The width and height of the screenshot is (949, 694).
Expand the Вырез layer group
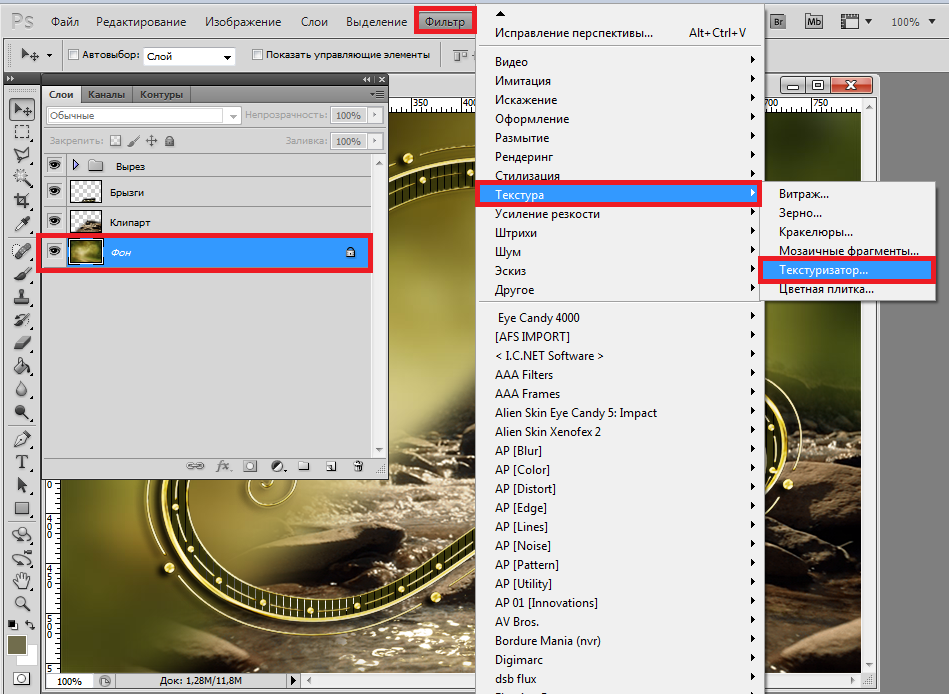76,165
